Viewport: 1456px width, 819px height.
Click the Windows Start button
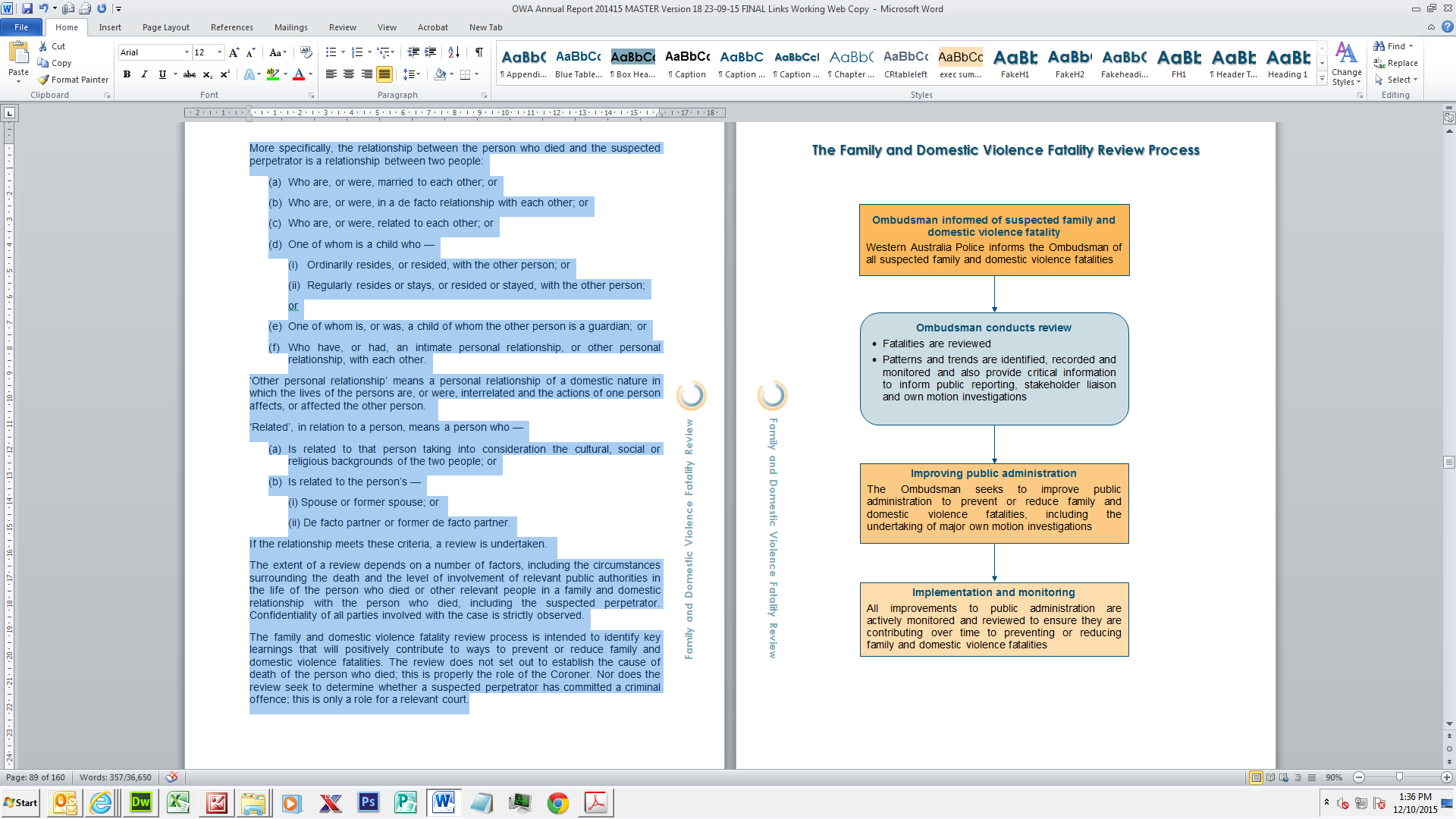21,802
